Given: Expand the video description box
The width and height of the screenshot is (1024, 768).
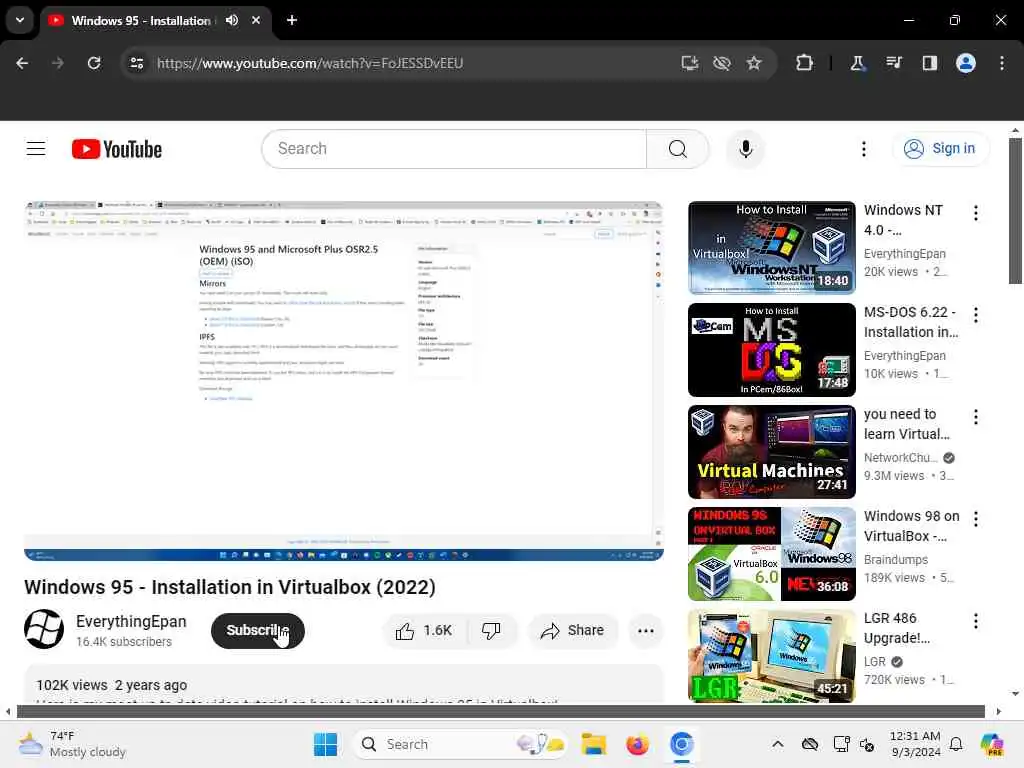Looking at the screenshot, I should (344, 684).
